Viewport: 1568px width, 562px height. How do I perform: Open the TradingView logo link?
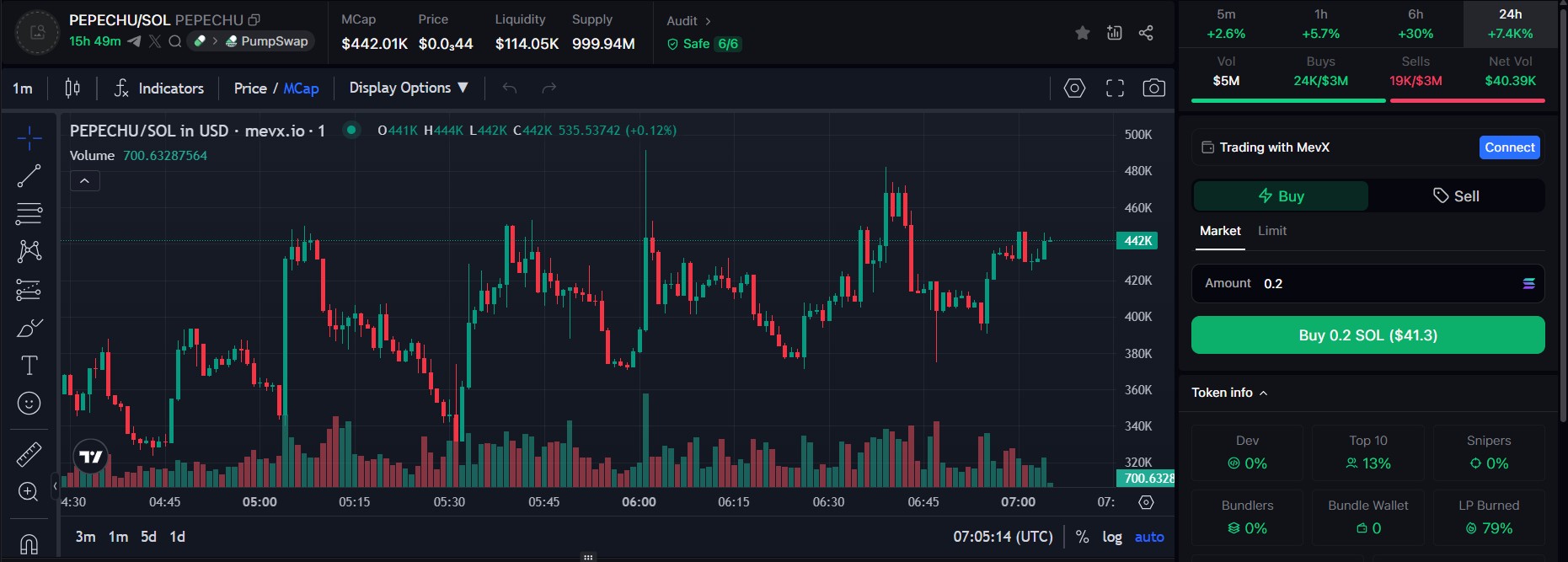point(90,458)
